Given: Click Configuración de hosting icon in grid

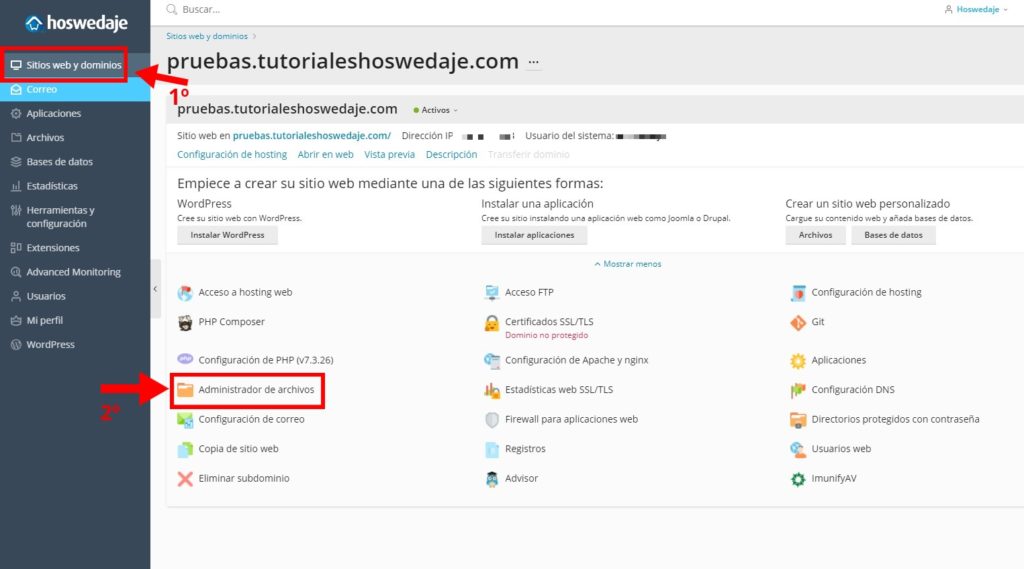Looking at the screenshot, I should [x=798, y=293].
